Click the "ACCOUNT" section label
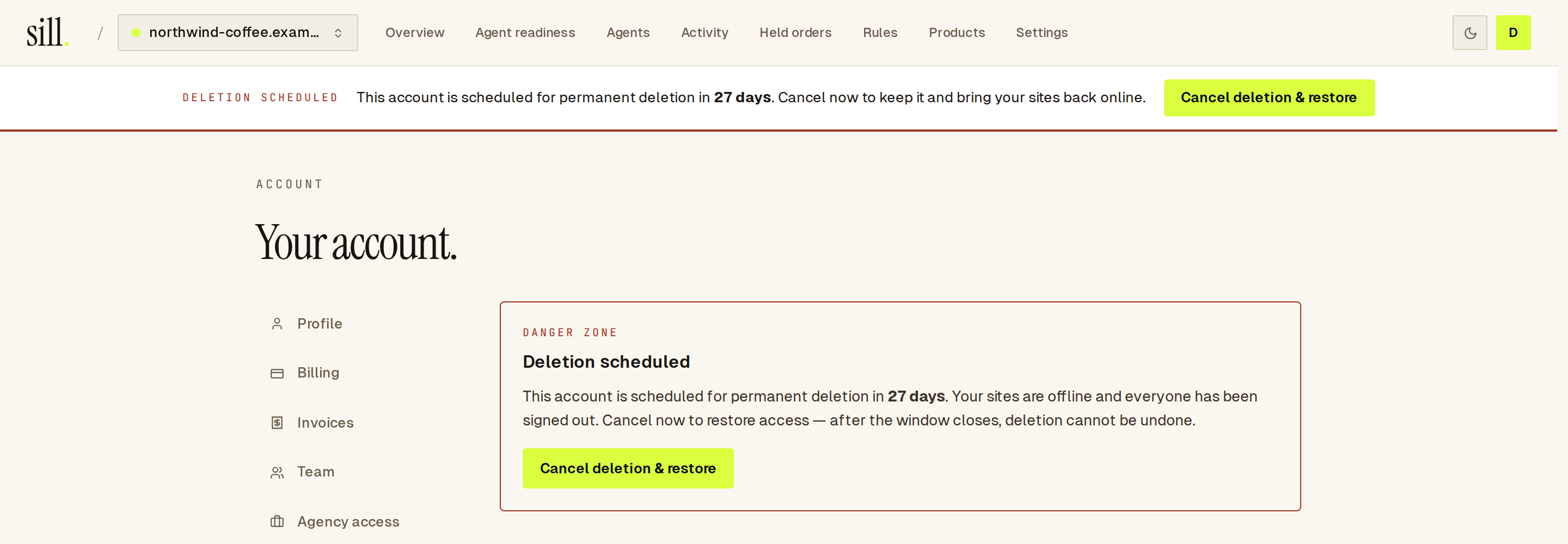Image resolution: width=1568 pixels, height=544 pixels. pyautogui.click(x=289, y=184)
